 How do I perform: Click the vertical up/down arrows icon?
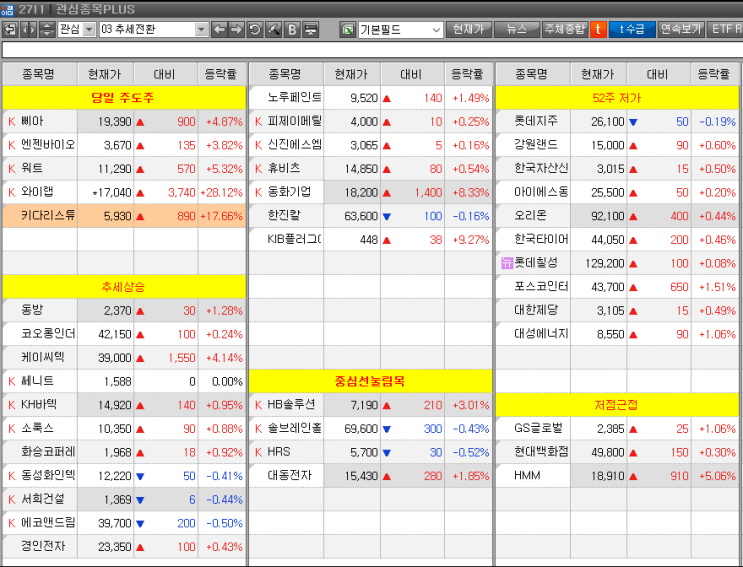click(x=46, y=29)
